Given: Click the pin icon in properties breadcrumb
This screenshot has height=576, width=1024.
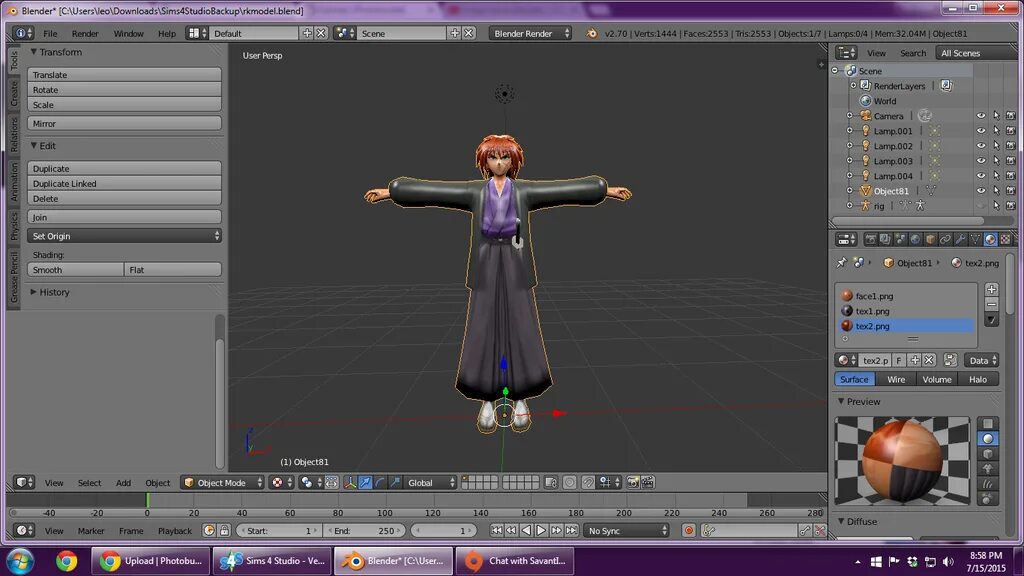Looking at the screenshot, I should pos(841,263).
